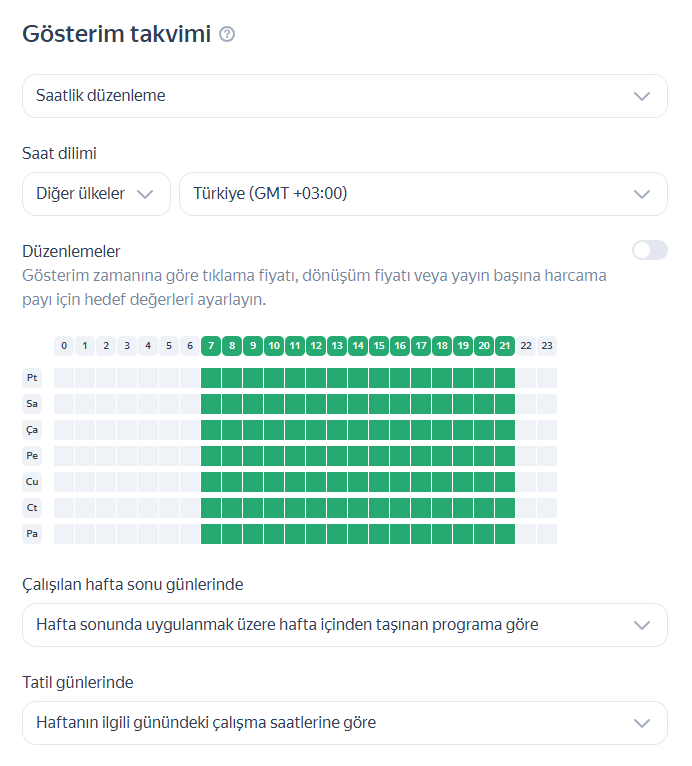The height and width of the screenshot is (766, 692).
Task: Expand the Diğer ülkeler country selector
Action: point(96,194)
